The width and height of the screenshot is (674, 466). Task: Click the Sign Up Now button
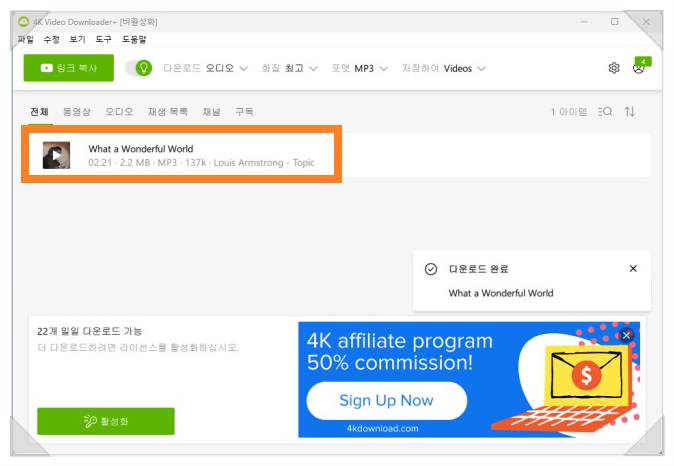click(386, 401)
